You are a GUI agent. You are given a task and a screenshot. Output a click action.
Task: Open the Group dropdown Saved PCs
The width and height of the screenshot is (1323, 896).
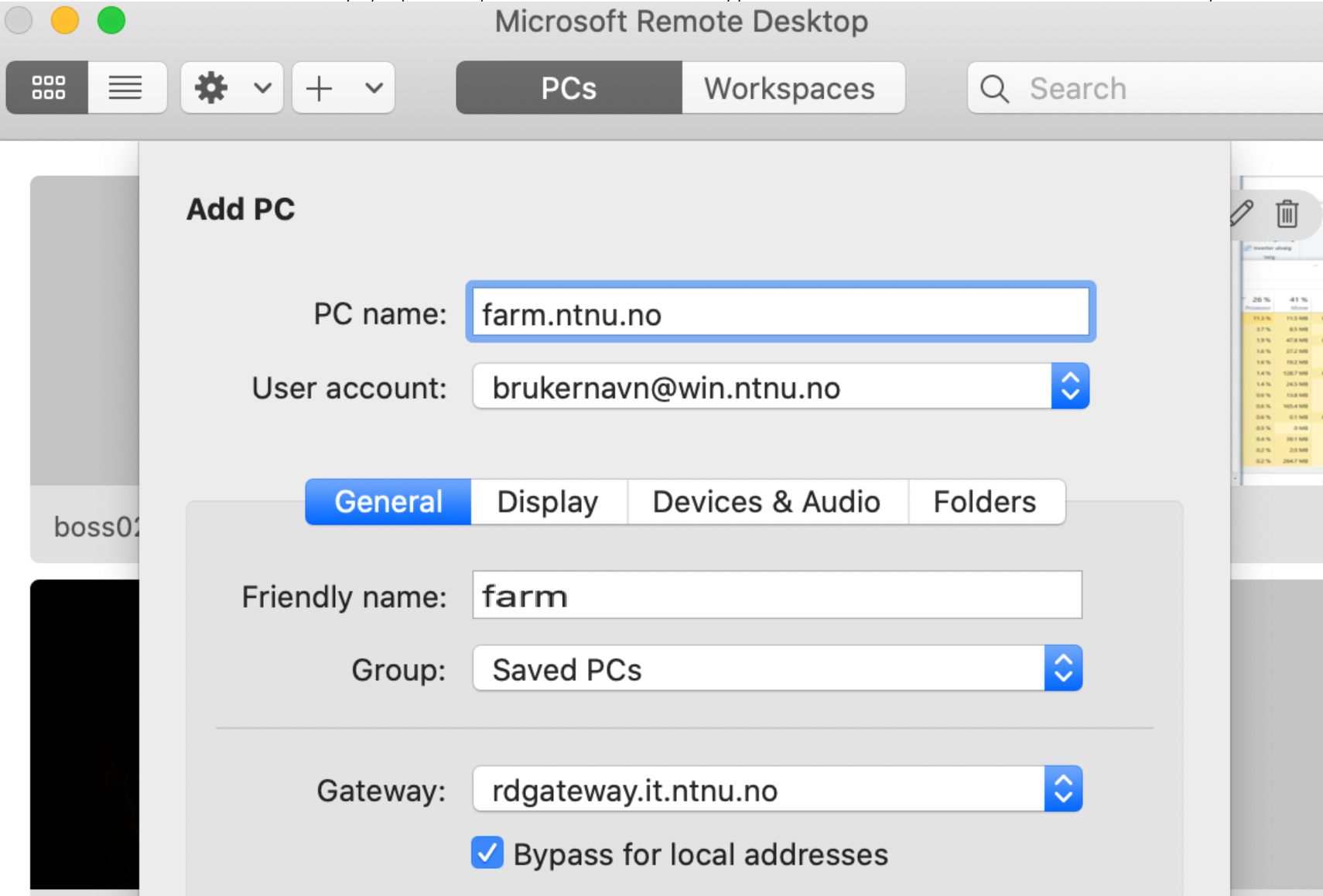(x=778, y=669)
